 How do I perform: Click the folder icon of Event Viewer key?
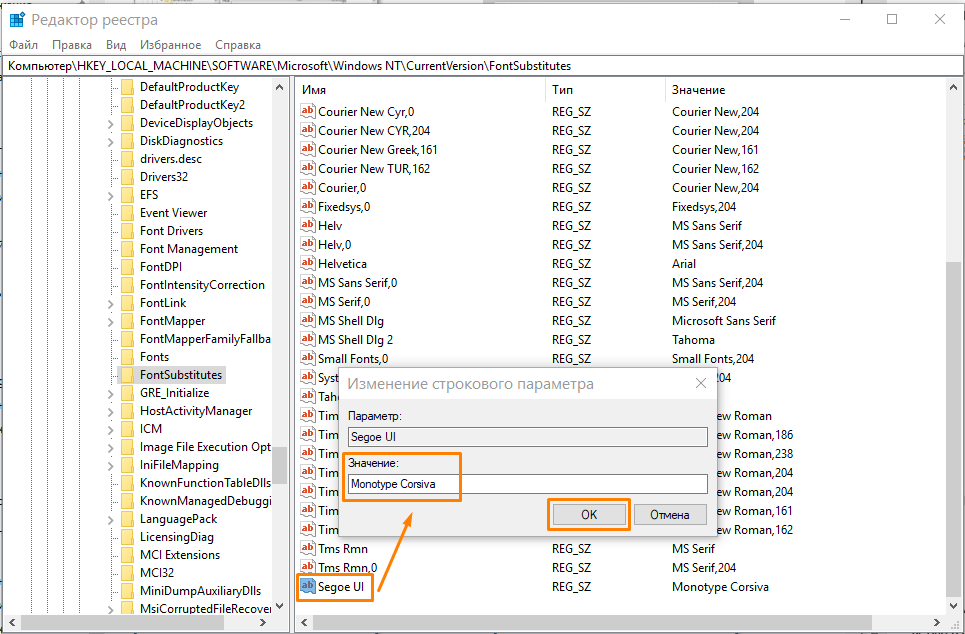point(127,213)
